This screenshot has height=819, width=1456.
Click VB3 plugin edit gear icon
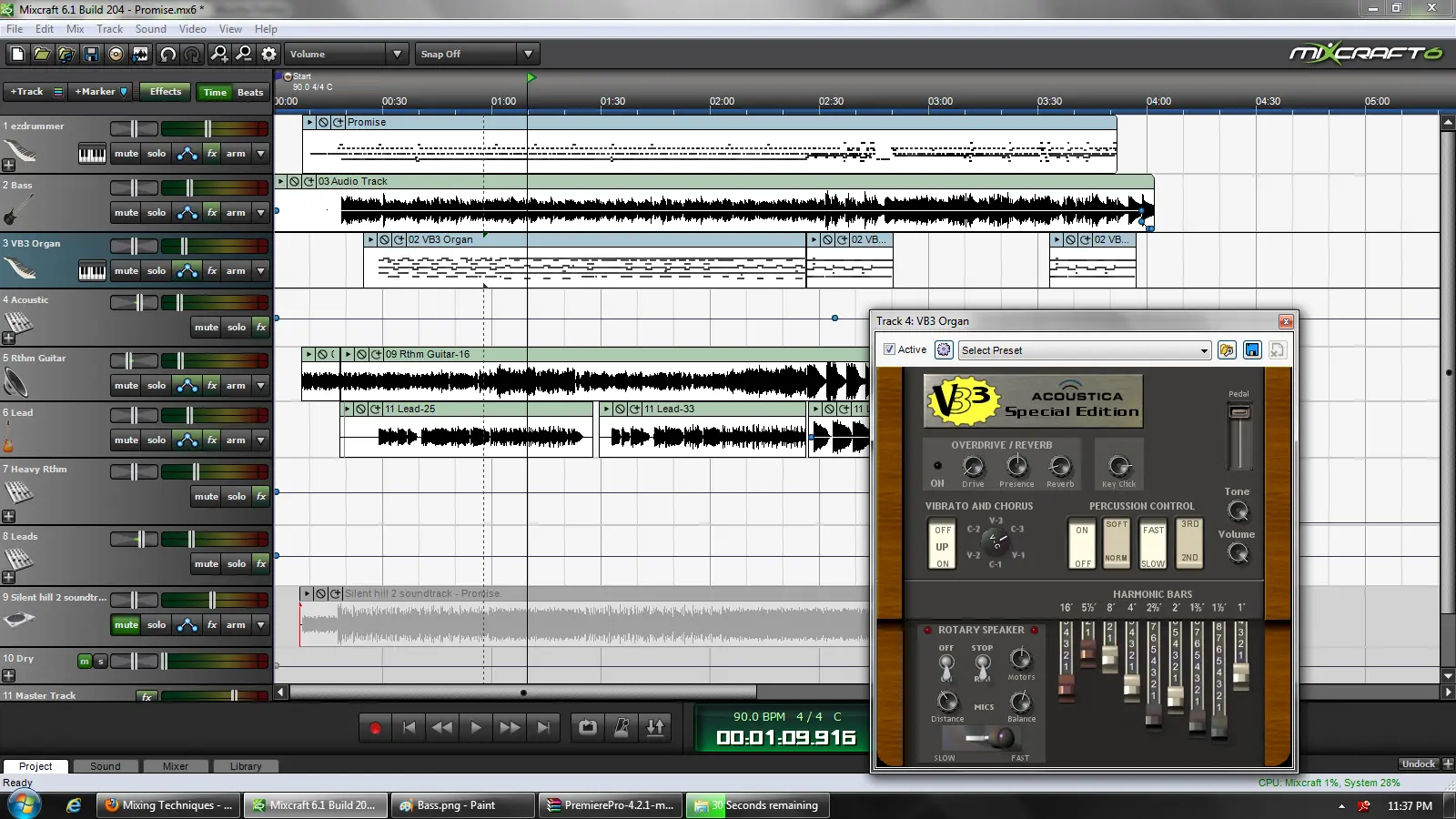[944, 350]
